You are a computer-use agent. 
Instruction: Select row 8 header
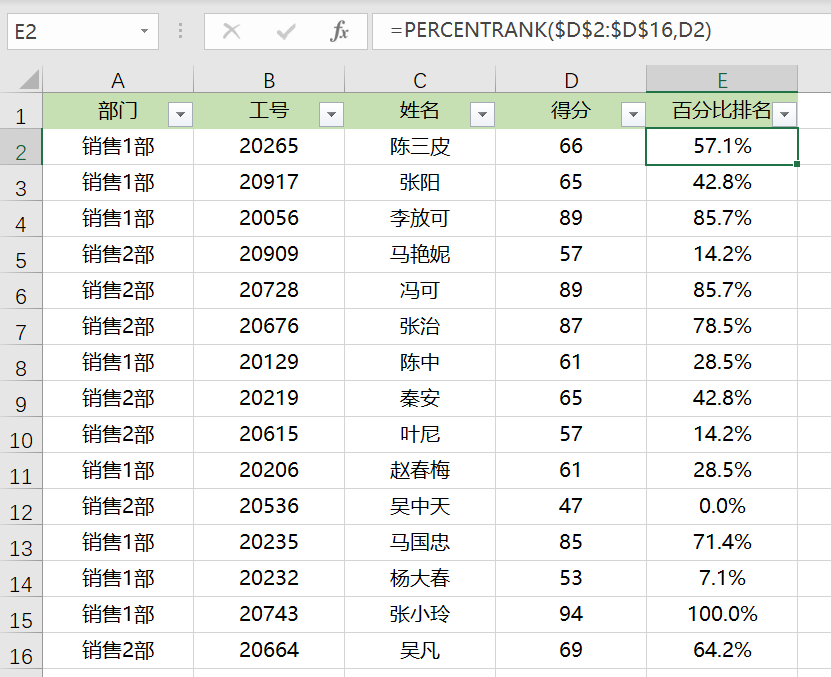click(21, 363)
